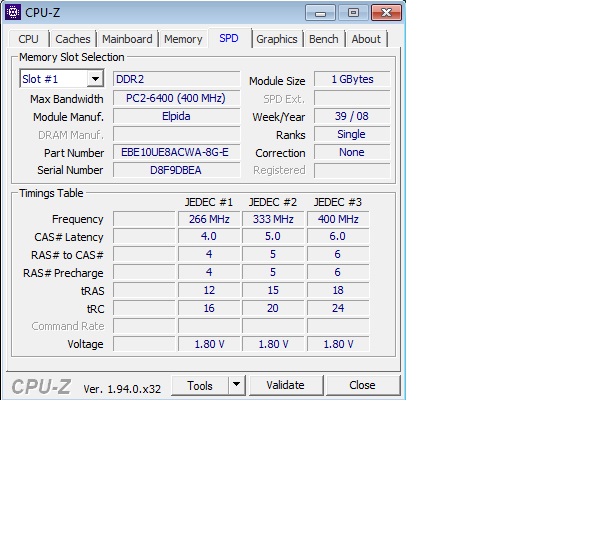The width and height of the screenshot is (614, 559).
Task: Click the Validate button
Action: (286, 385)
